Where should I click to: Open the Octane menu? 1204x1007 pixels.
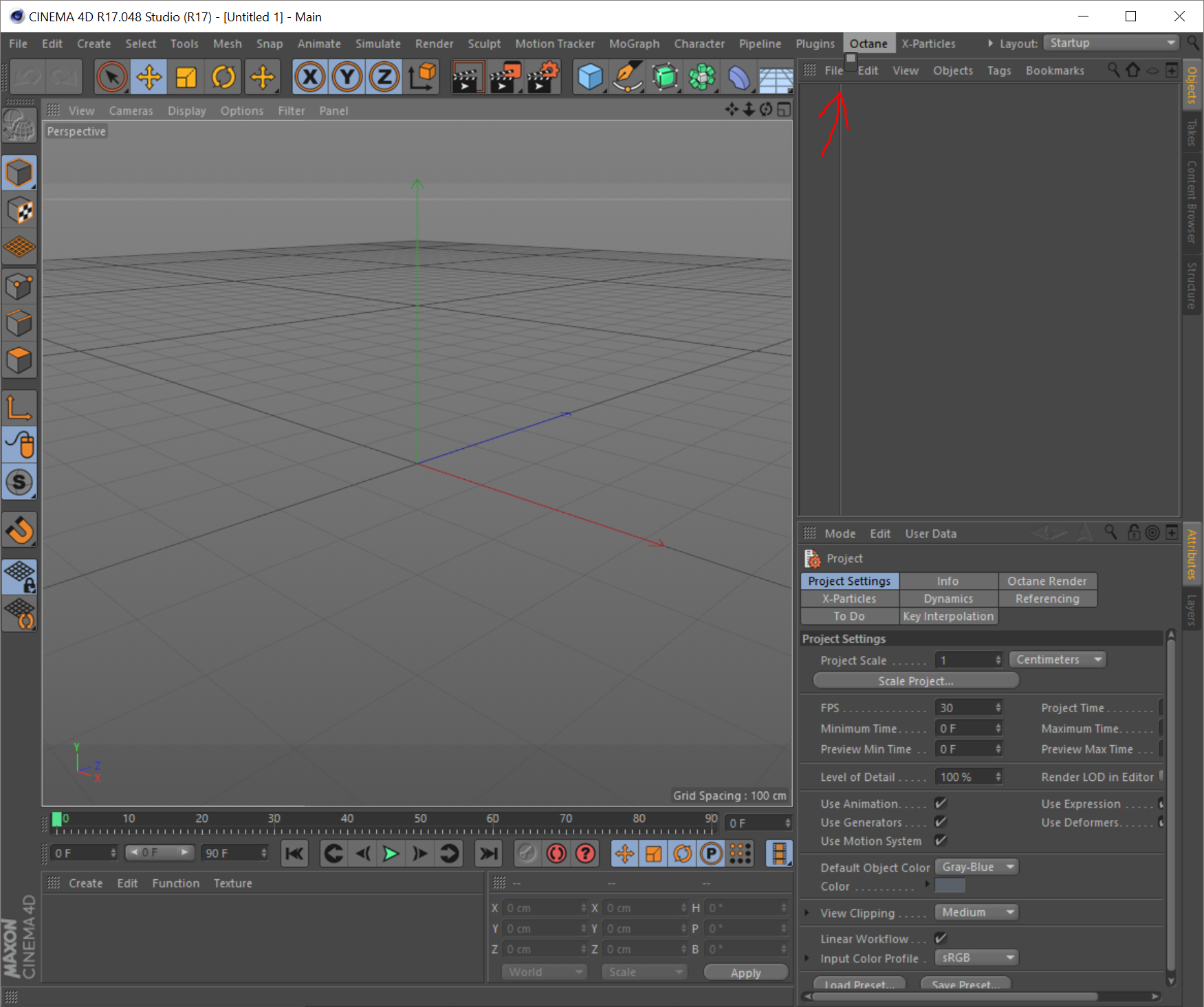pyautogui.click(x=868, y=43)
